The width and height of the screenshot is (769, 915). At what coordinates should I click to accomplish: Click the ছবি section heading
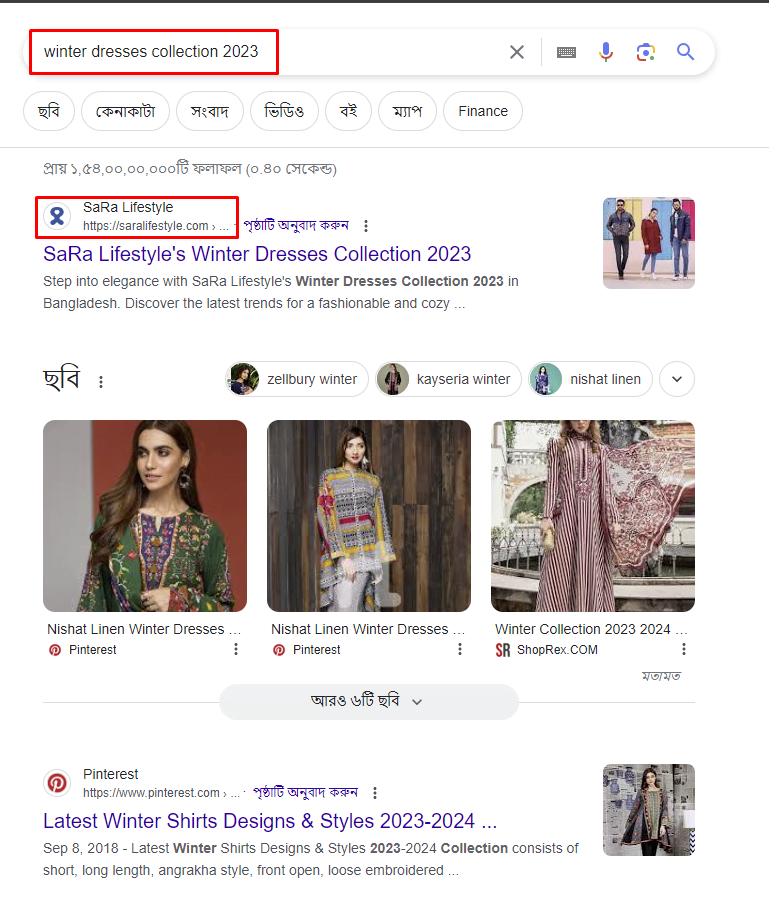[x=61, y=379]
